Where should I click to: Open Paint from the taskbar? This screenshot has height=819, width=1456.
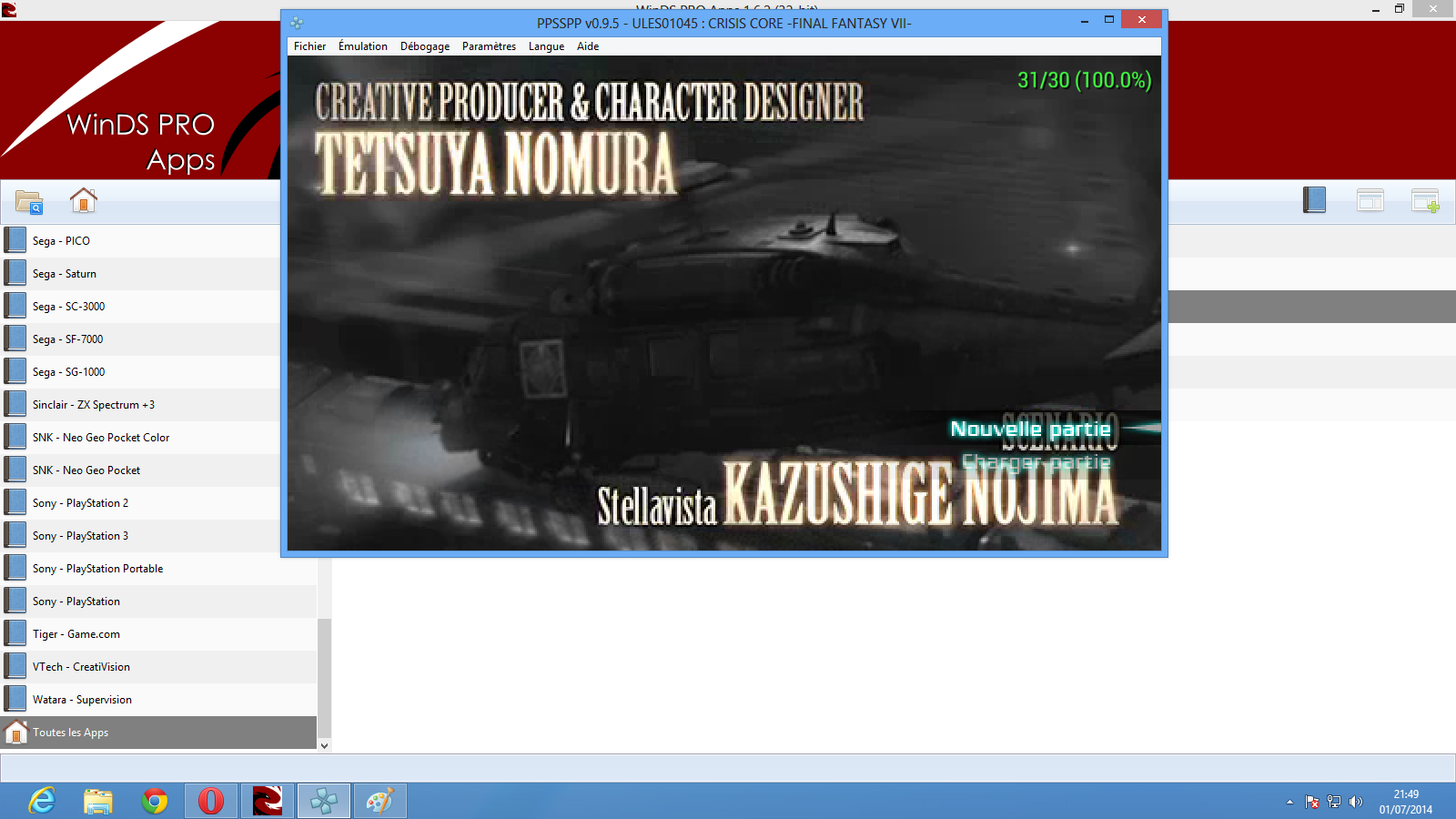coord(380,801)
